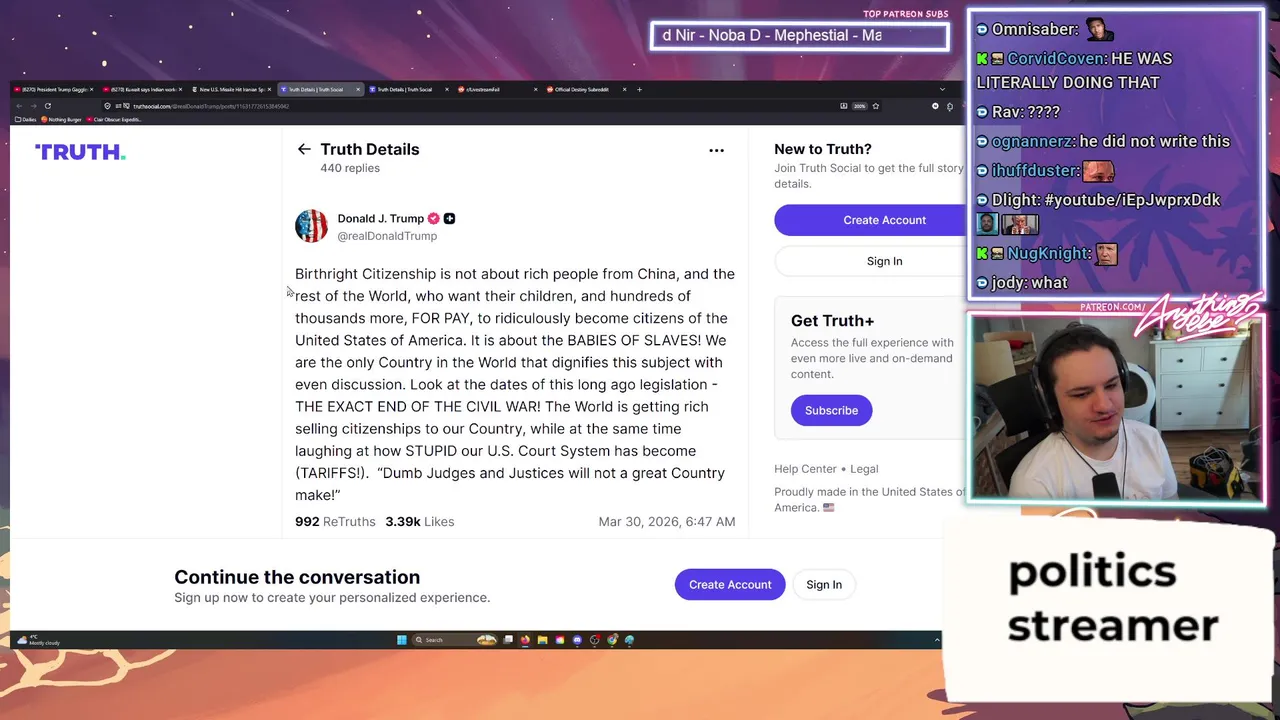Click the Dlight #youtube chat message
The height and width of the screenshot is (720, 1280).
1098,212
